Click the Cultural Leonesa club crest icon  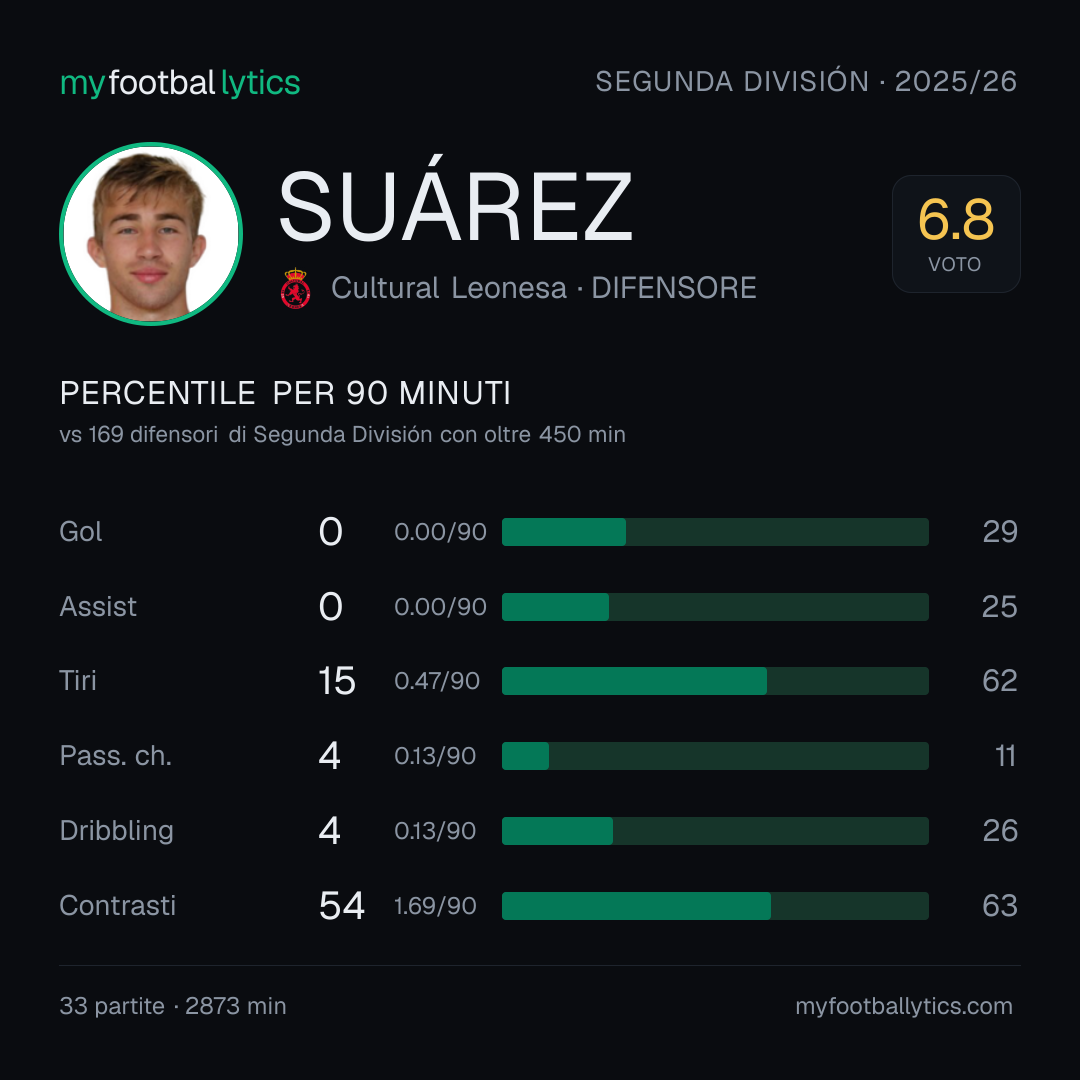pos(295,288)
